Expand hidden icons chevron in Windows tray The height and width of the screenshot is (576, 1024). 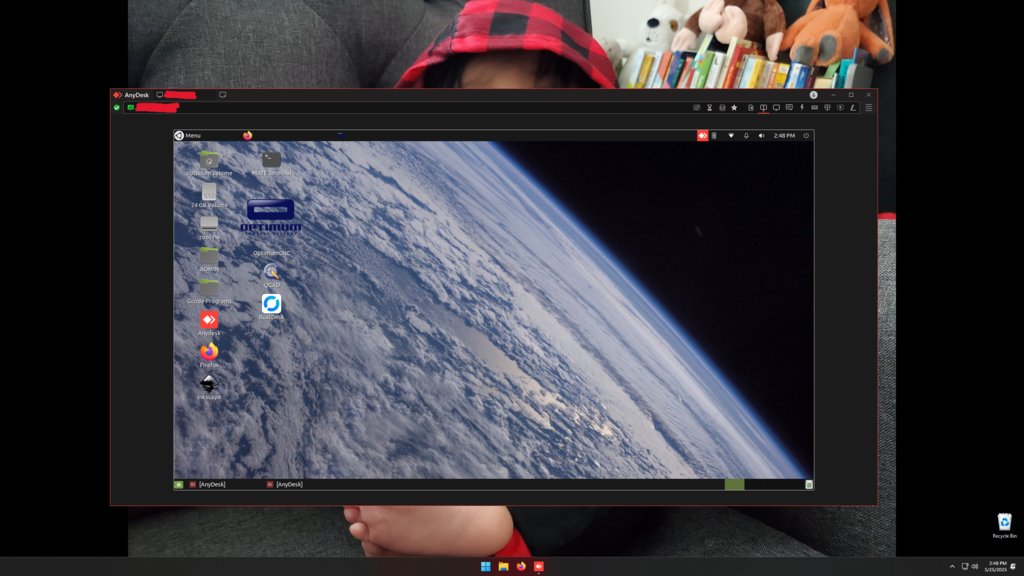[952, 566]
